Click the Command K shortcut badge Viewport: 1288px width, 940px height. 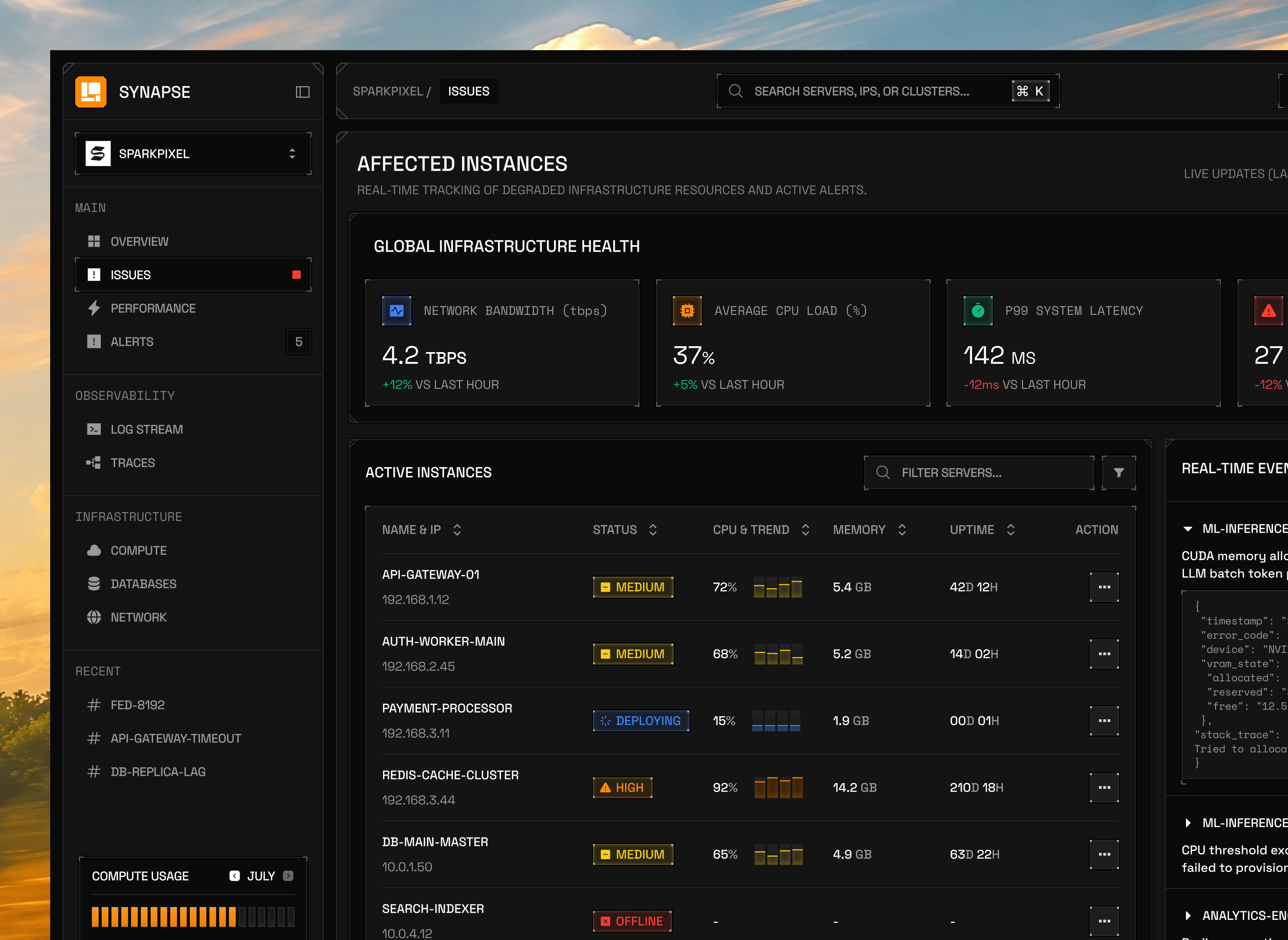point(1030,91)
